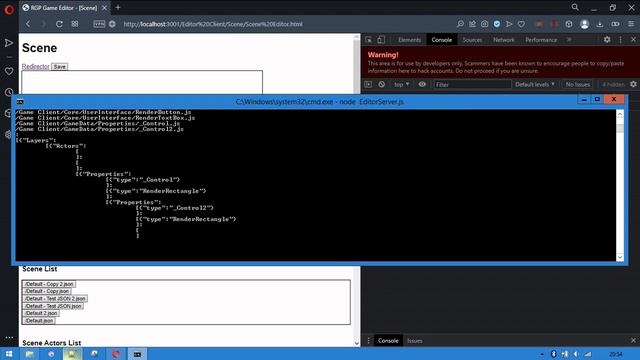Open DevTools settings gear icon
The height and width of the screenshot is (360, 640).
click(607, 40)
